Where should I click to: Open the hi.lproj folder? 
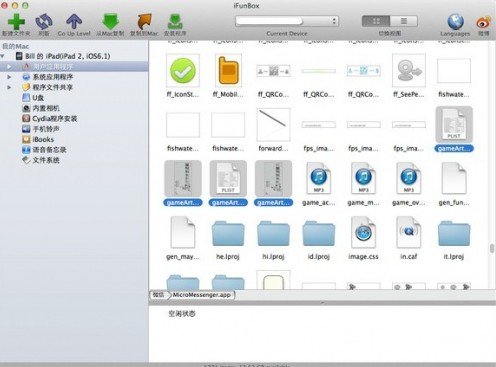point(273,234)
